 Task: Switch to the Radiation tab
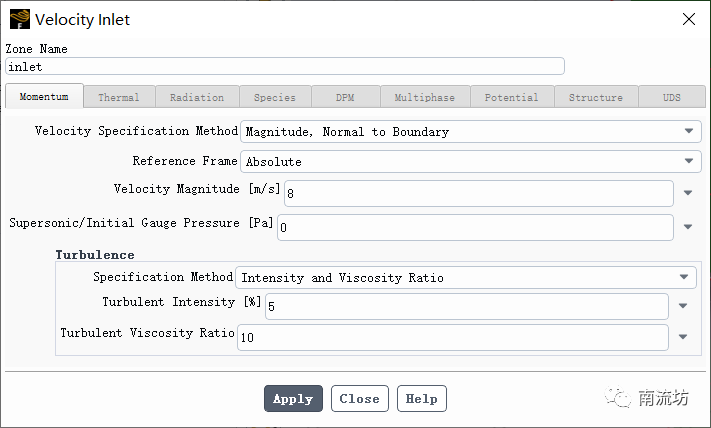pyautogui.click(x=197, y=97)
